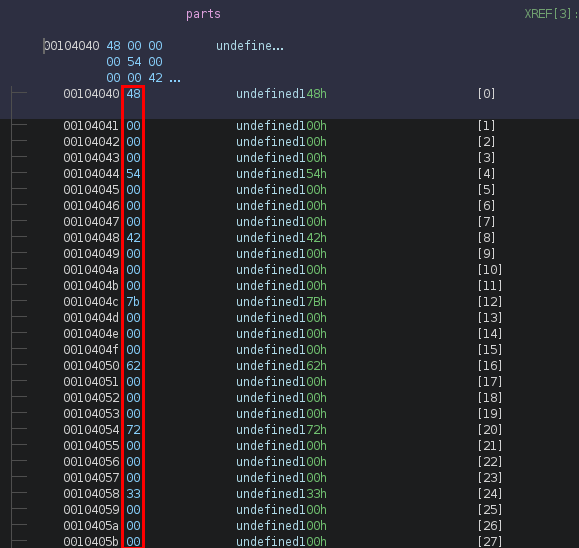This screenshot has width=579, height=548.
Task: Click index label [17]
Action: 490,382
